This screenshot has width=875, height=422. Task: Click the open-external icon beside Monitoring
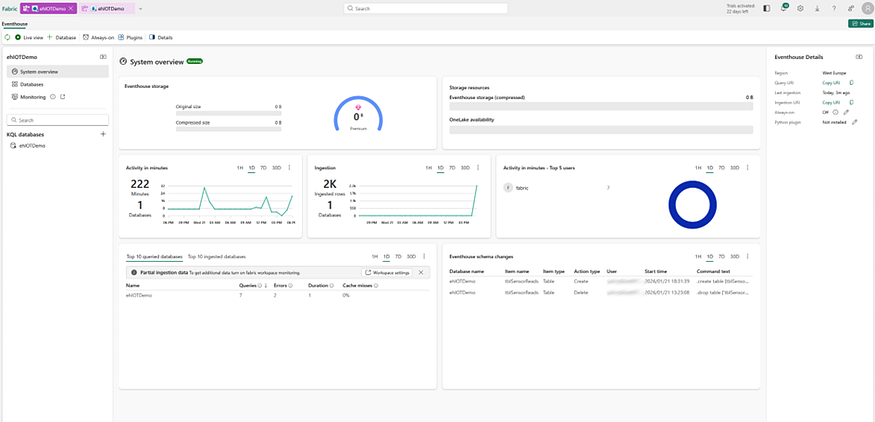[x=62, y=97]
